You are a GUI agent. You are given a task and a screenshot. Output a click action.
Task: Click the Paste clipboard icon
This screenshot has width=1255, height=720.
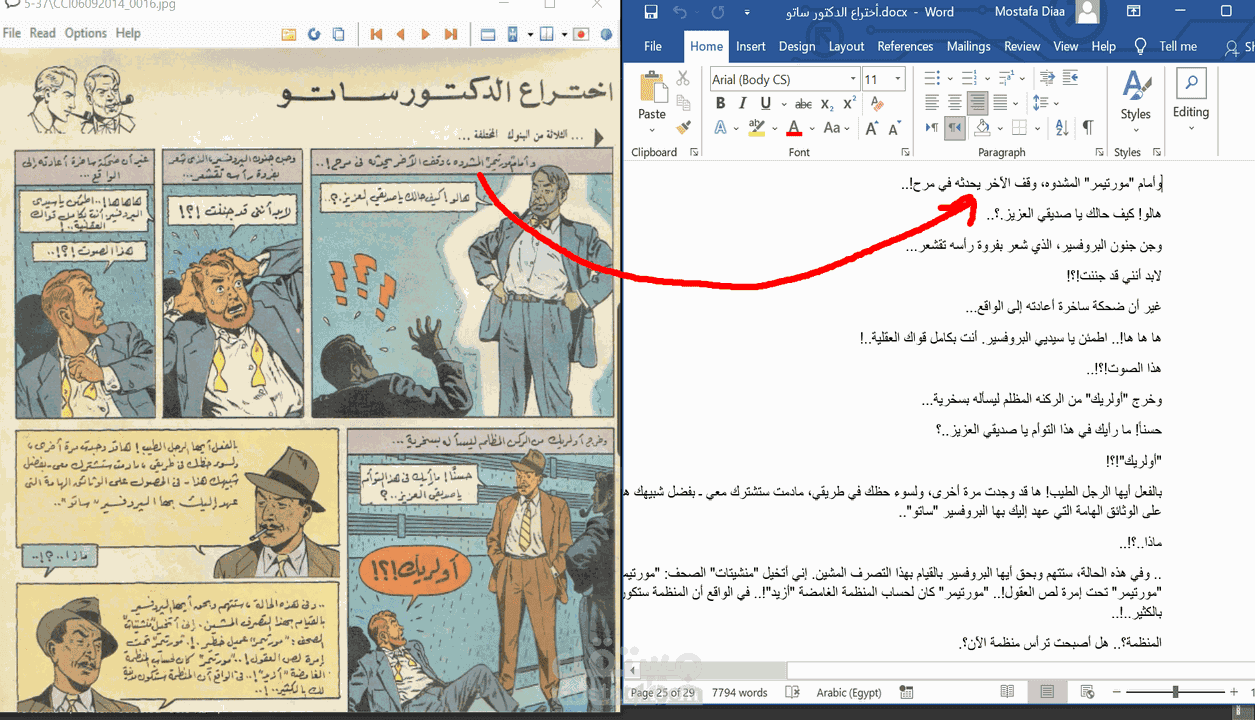click(652, 87)
